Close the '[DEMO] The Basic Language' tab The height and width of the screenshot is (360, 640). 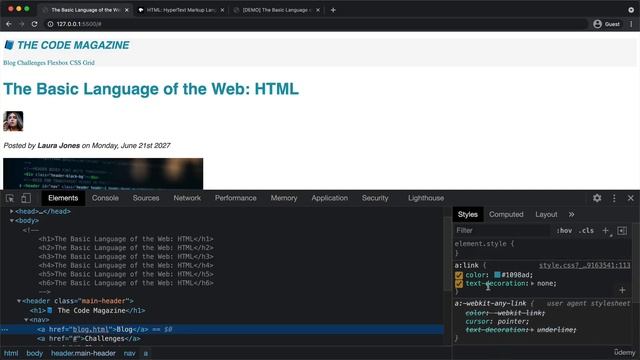coord(318,10)
